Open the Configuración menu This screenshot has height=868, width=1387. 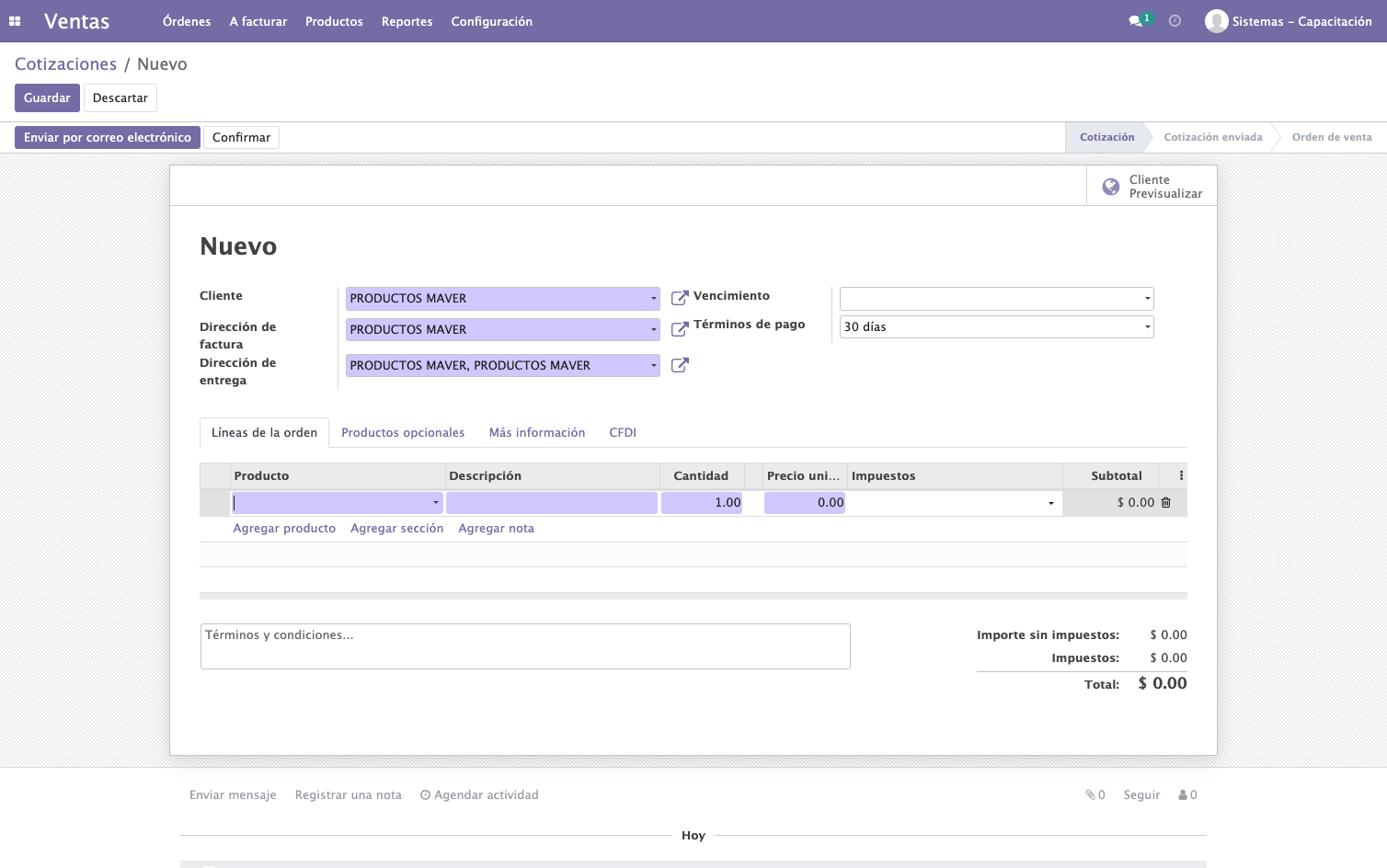[492, 21]
